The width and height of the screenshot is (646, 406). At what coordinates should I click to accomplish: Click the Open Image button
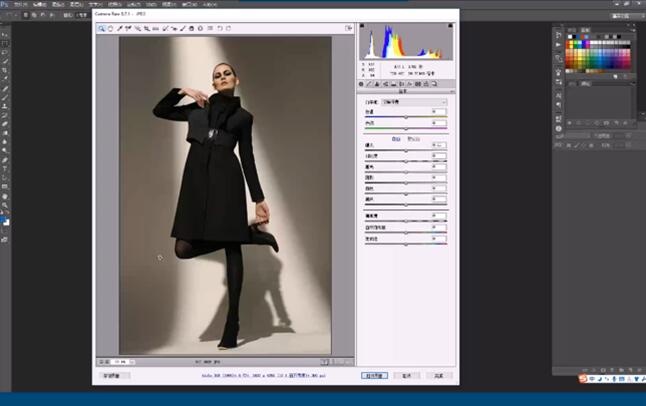click(374, 376)
